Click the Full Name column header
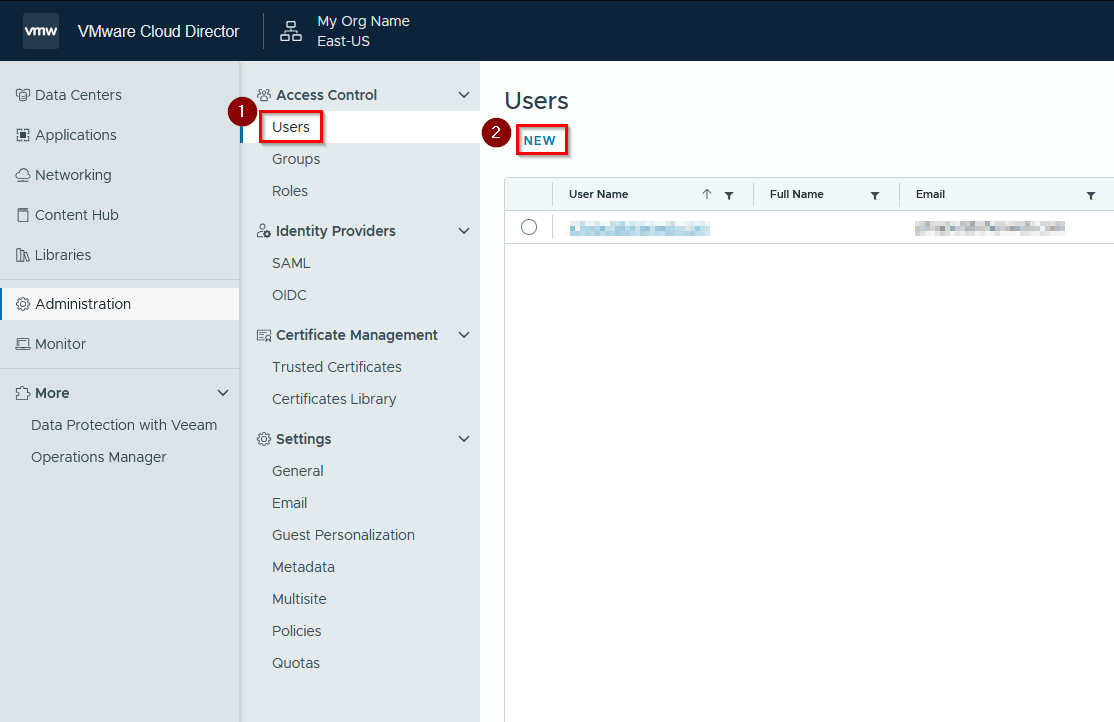 (x=796, y=194)
